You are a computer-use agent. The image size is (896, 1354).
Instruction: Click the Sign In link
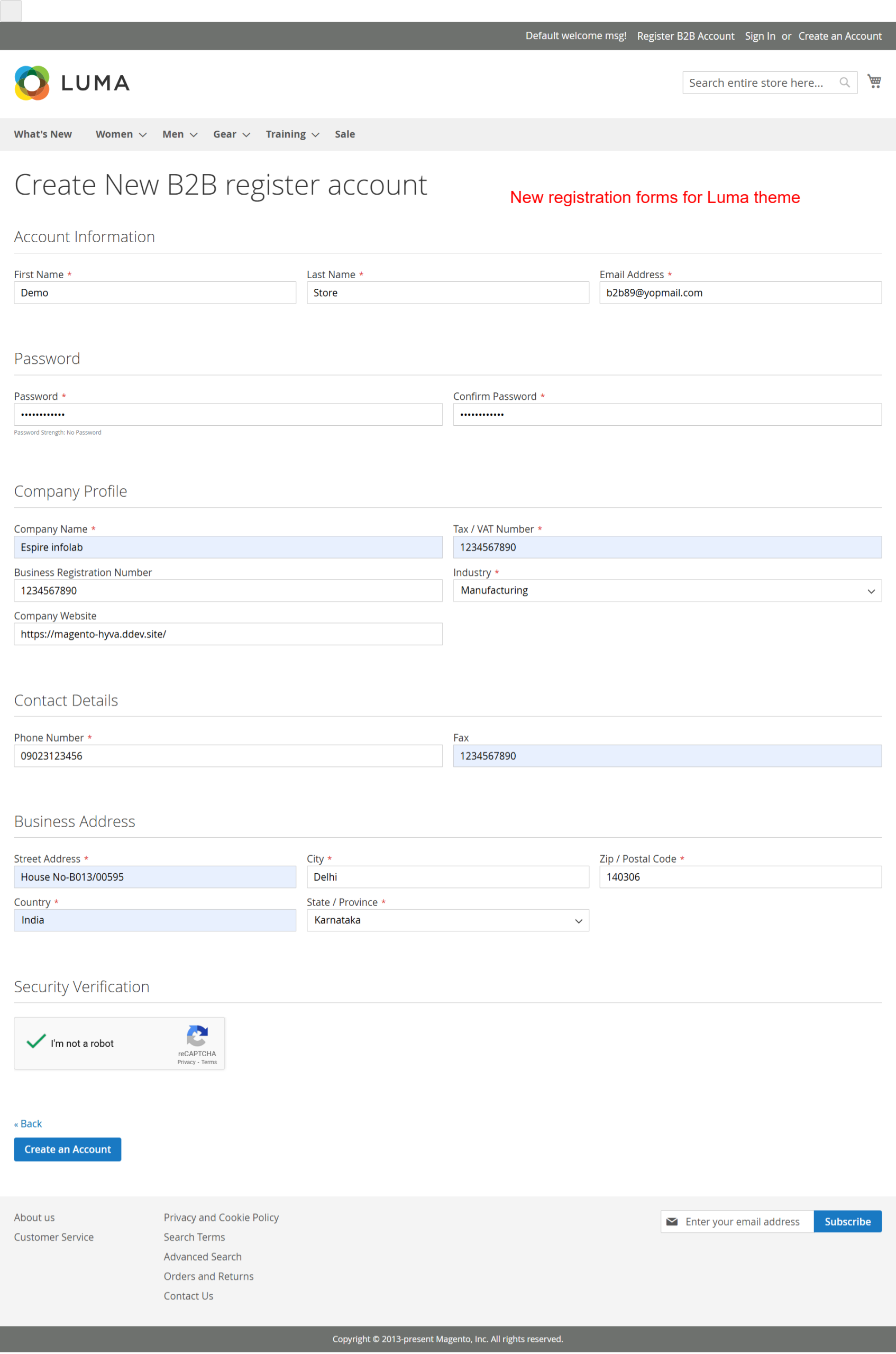click(x=760, y=36)
